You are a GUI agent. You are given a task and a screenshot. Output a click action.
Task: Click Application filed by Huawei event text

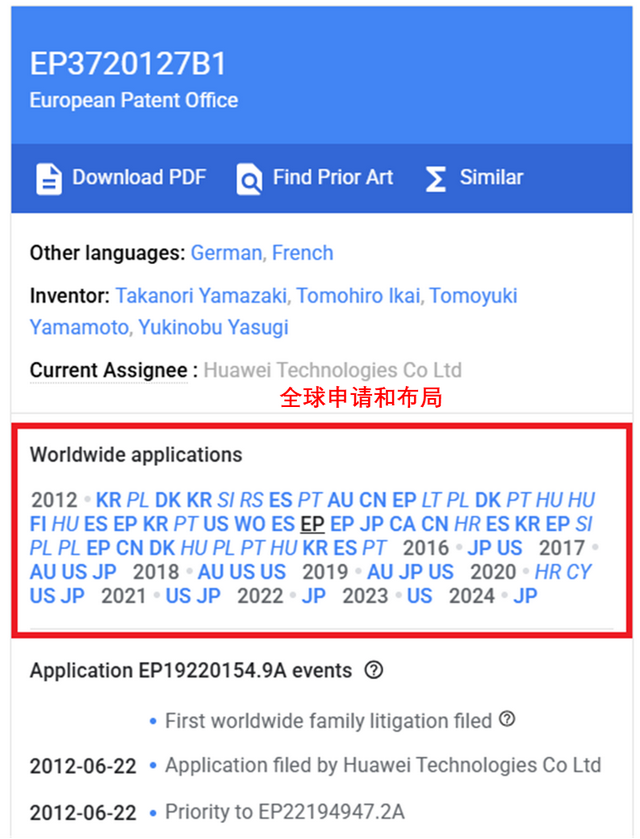[383, 765]
